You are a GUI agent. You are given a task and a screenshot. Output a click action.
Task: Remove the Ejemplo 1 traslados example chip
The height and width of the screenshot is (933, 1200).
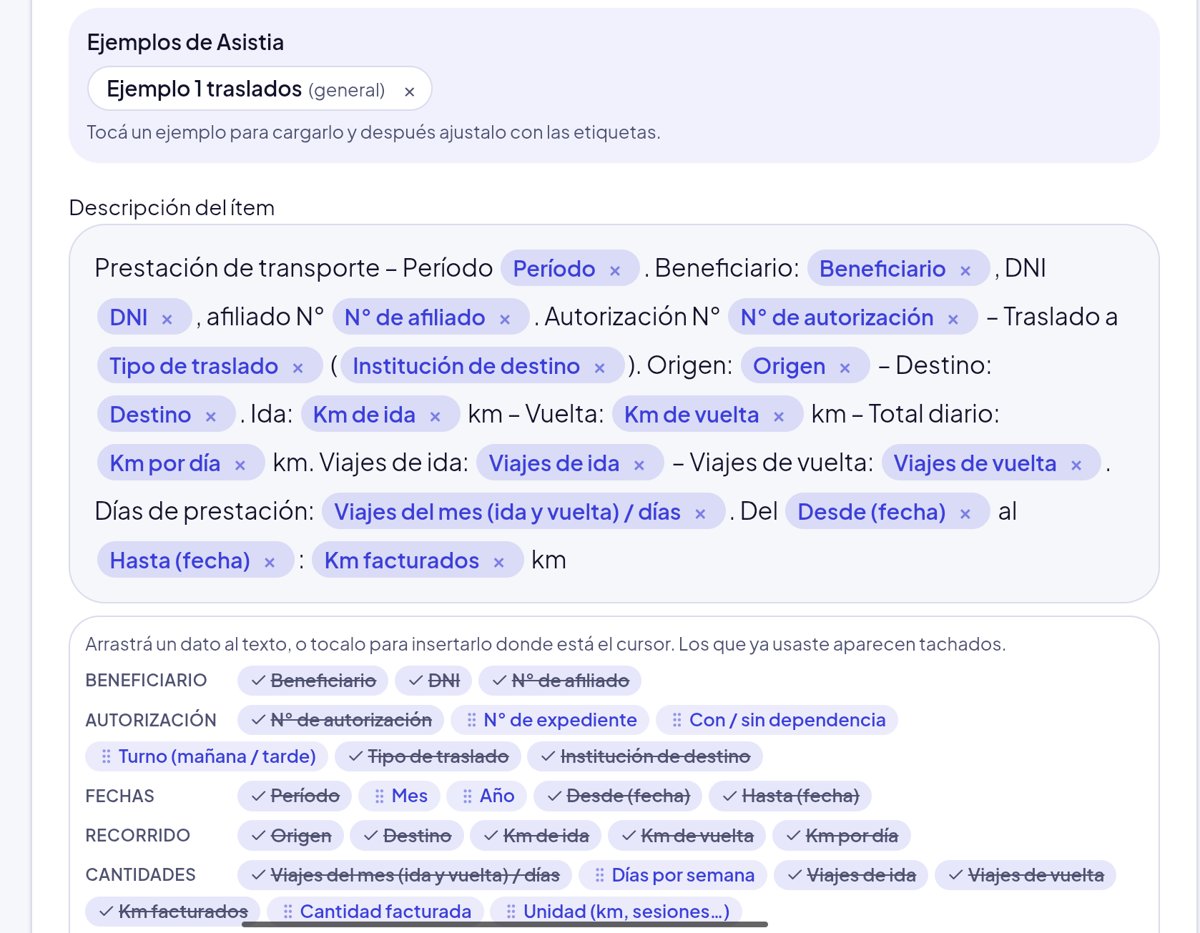[409, 91]
